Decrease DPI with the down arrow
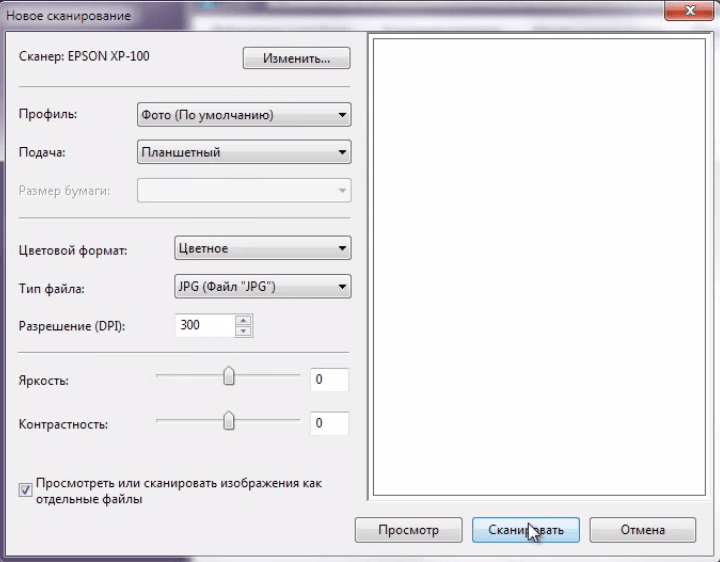Viewport: 720px width, 562px height. (x=243, y=331)
